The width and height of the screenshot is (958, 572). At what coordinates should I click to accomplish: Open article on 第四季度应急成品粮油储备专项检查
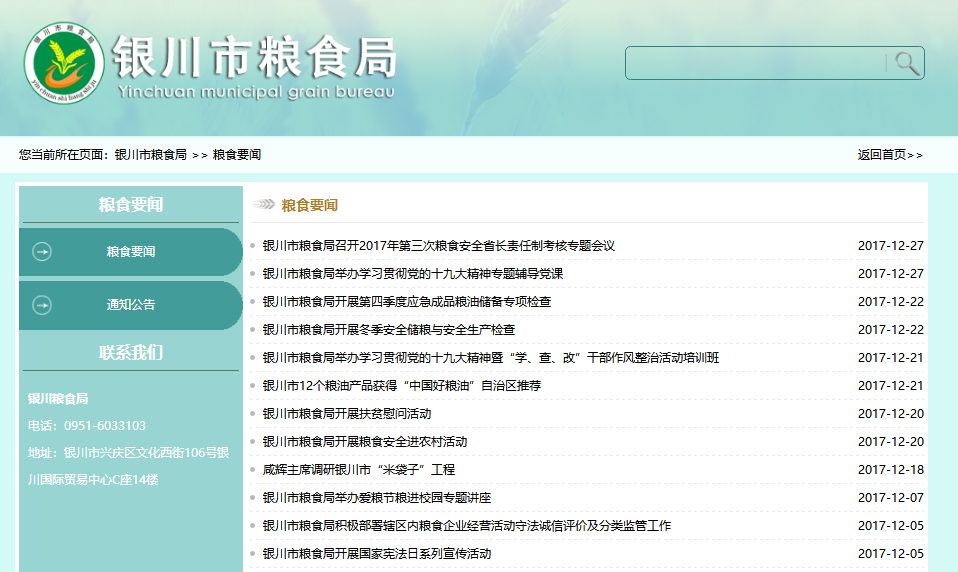click(x=406, y=302)
